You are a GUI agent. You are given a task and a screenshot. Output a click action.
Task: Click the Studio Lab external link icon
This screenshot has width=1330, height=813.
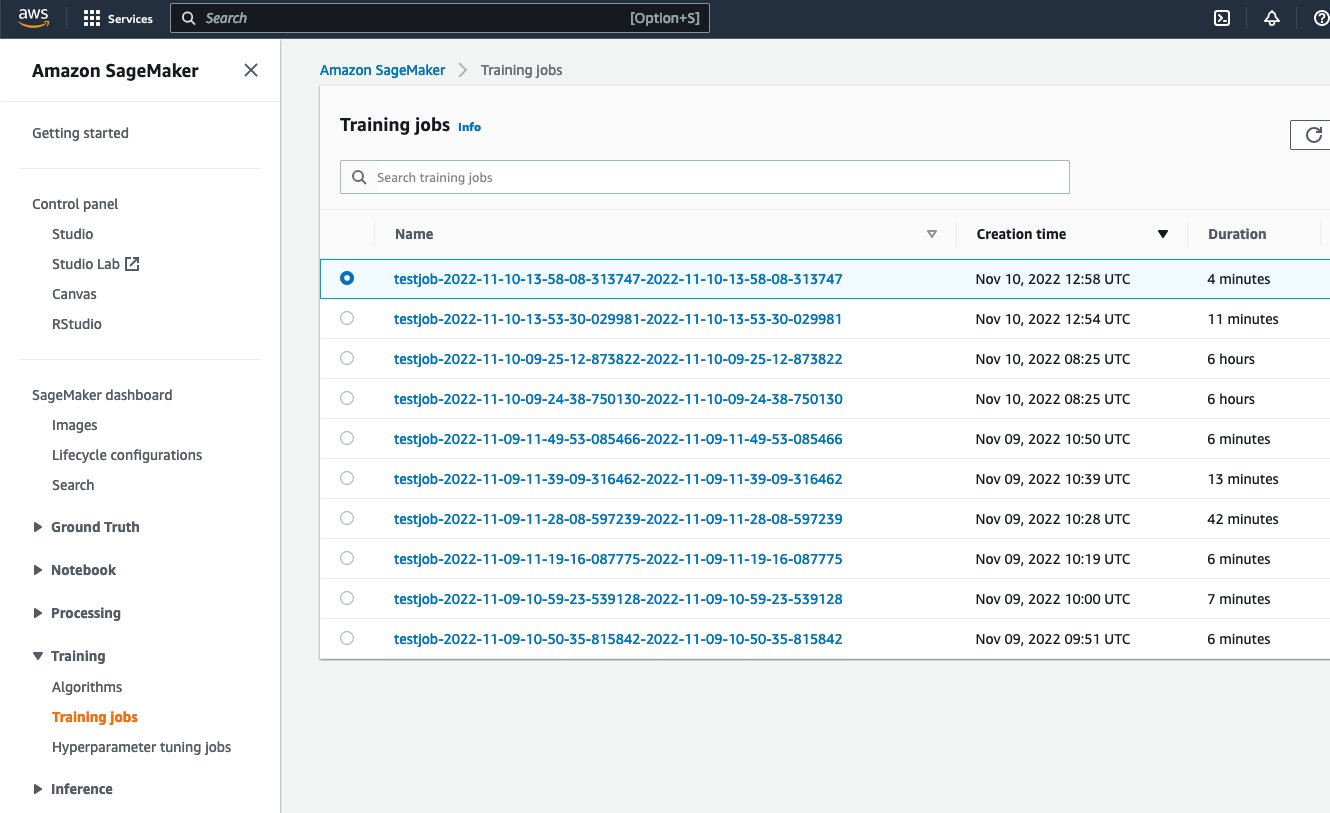coord(132,264)
